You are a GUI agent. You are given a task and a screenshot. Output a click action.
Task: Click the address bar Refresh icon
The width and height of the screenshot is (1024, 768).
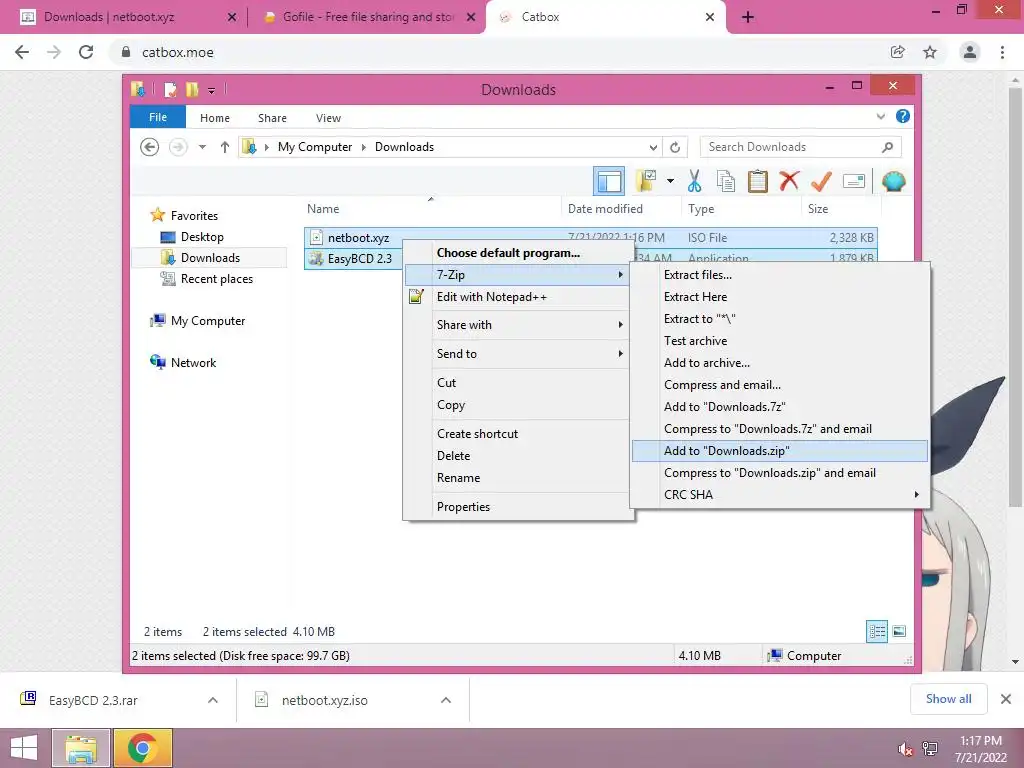675,147
